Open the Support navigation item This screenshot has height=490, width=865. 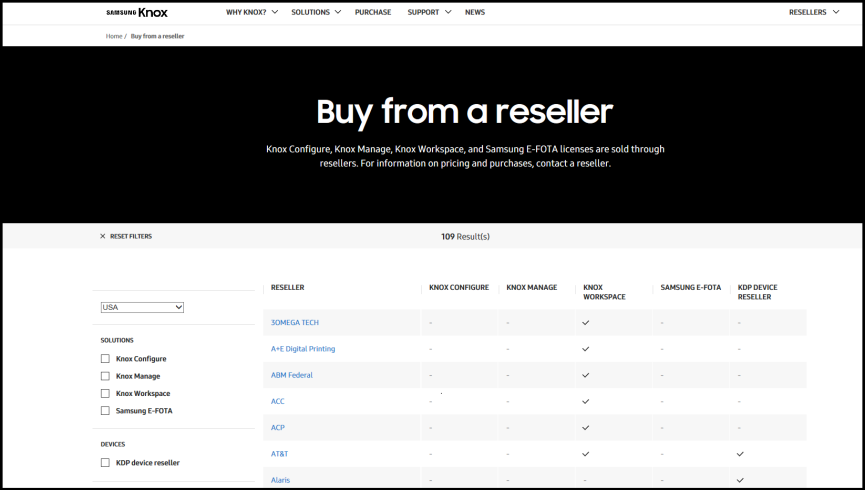pyautogui.click(x=423, y=12)
